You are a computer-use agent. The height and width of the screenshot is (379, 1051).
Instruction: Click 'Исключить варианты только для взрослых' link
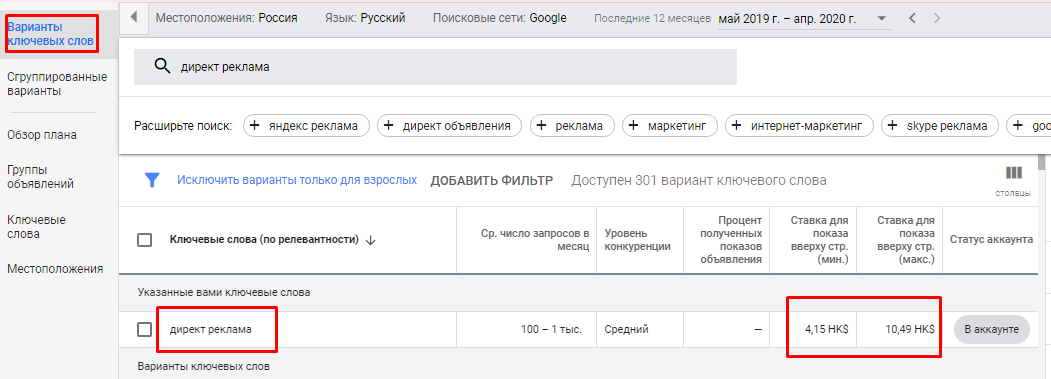[x=297, y=180]
